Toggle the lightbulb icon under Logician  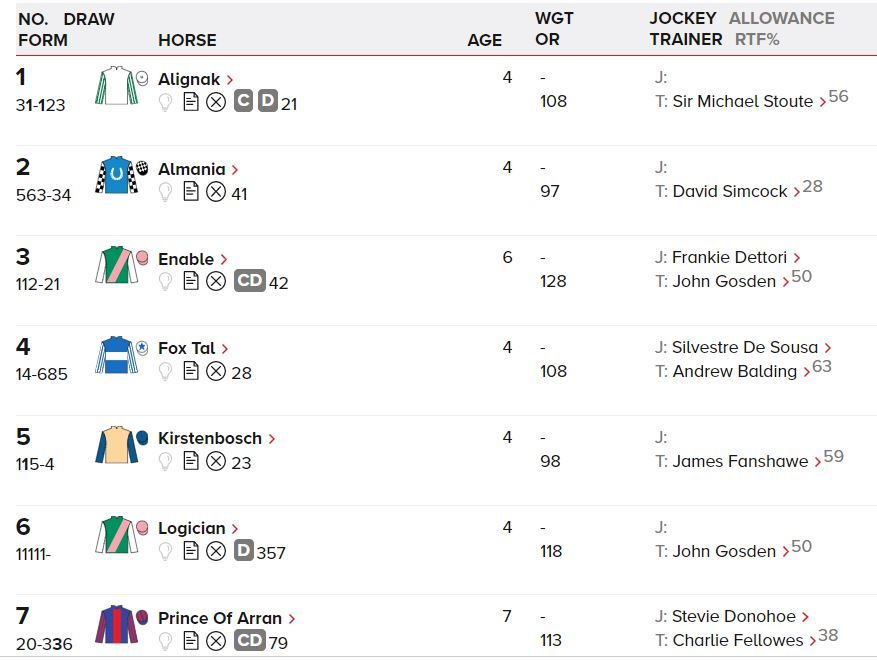pyautogui.click(x=166, y=551)
